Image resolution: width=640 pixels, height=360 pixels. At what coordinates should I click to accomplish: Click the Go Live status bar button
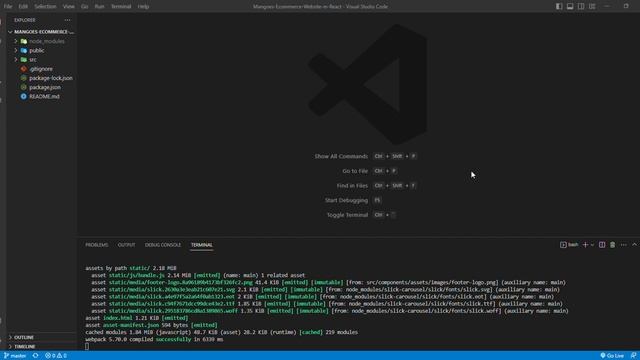coord(612,356)
